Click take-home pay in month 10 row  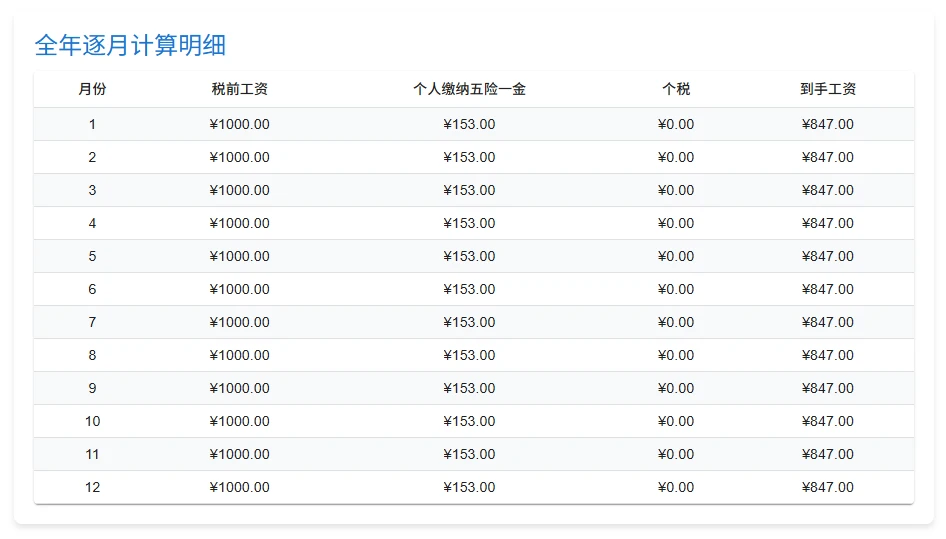(x=828, y=421)
